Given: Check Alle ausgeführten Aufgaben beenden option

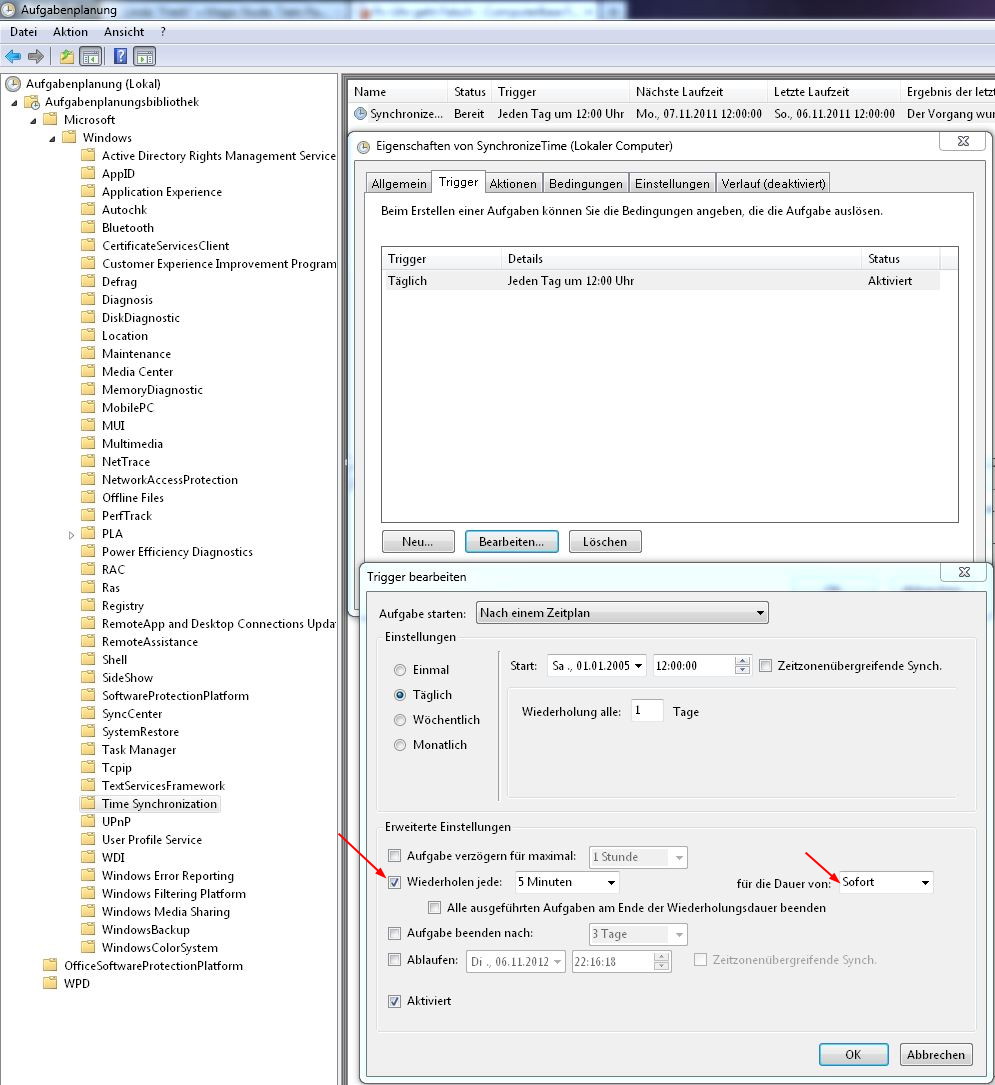Looking at the screenshot, I should click(435, 907).
